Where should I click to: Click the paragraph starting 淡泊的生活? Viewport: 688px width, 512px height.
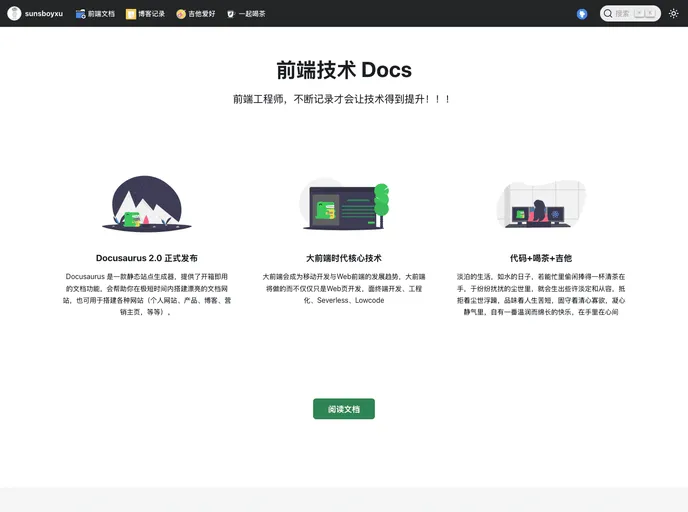[x=541, y=294]
